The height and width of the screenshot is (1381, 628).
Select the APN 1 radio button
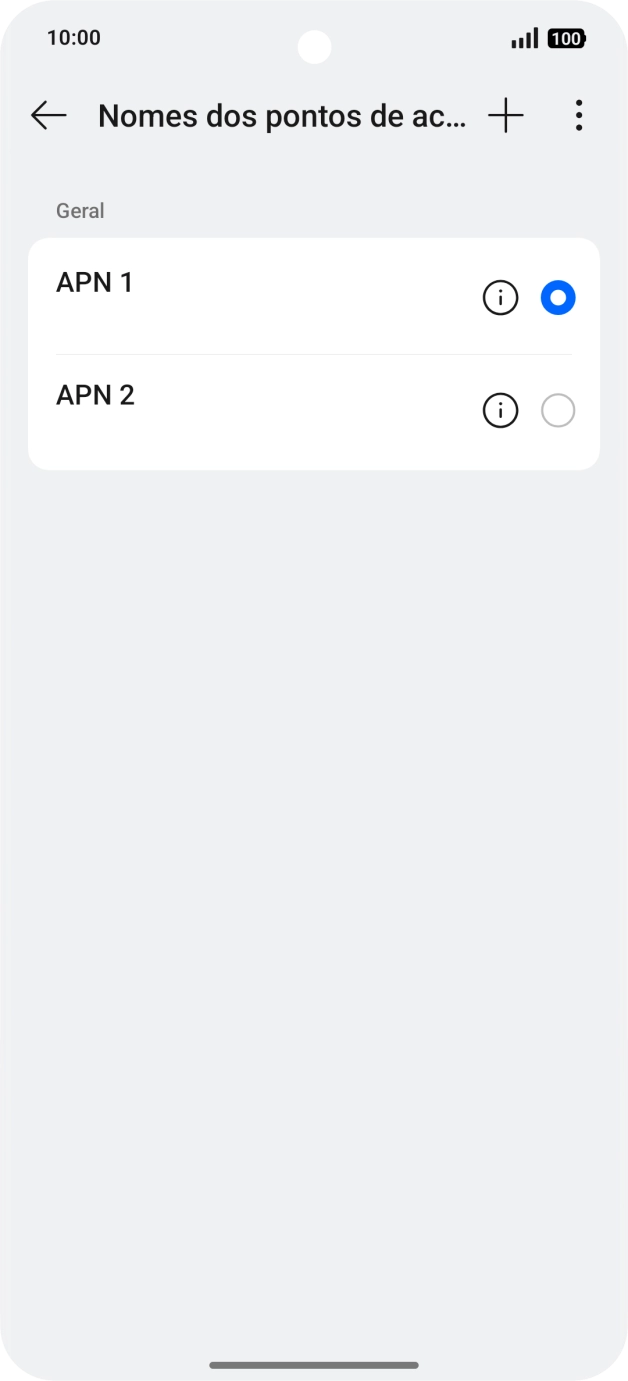558,298
